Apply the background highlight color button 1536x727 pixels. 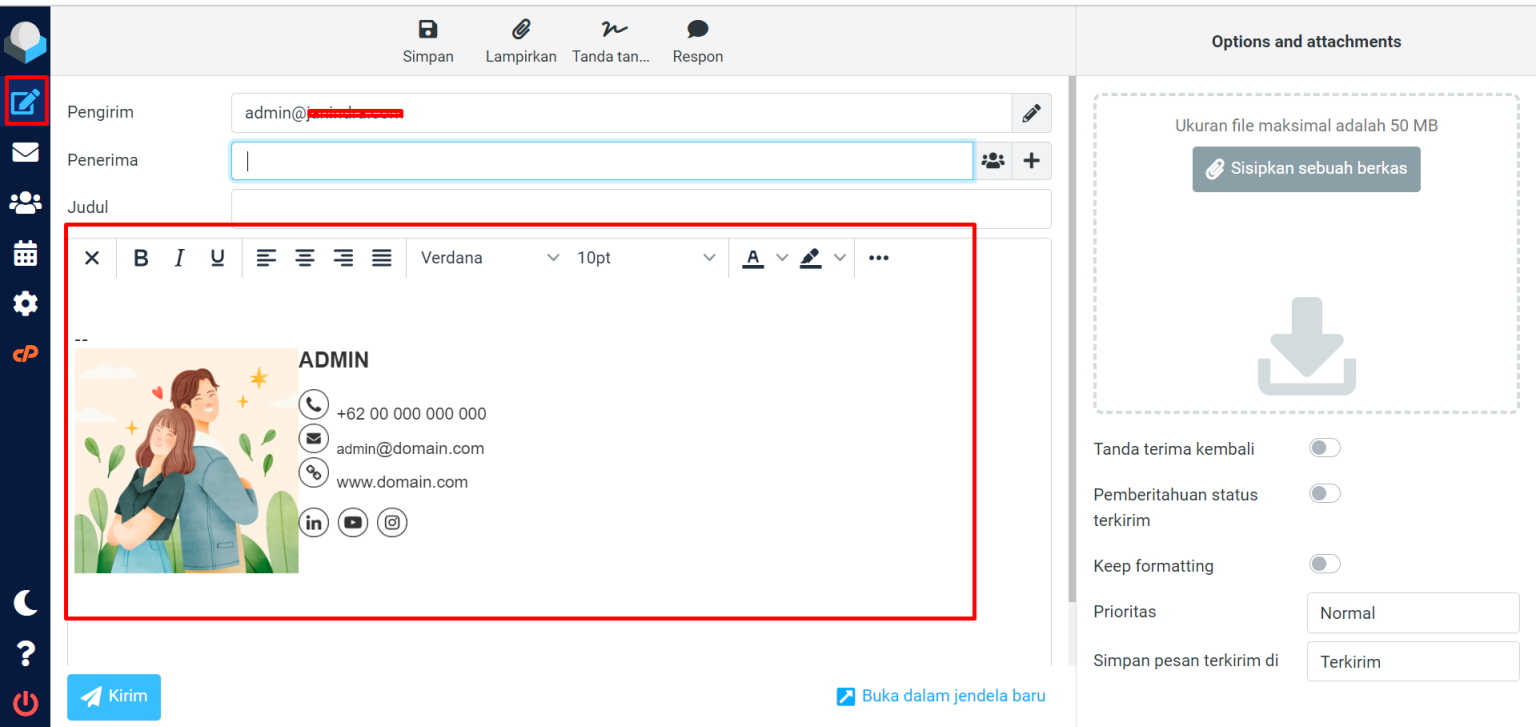point(811,258)
